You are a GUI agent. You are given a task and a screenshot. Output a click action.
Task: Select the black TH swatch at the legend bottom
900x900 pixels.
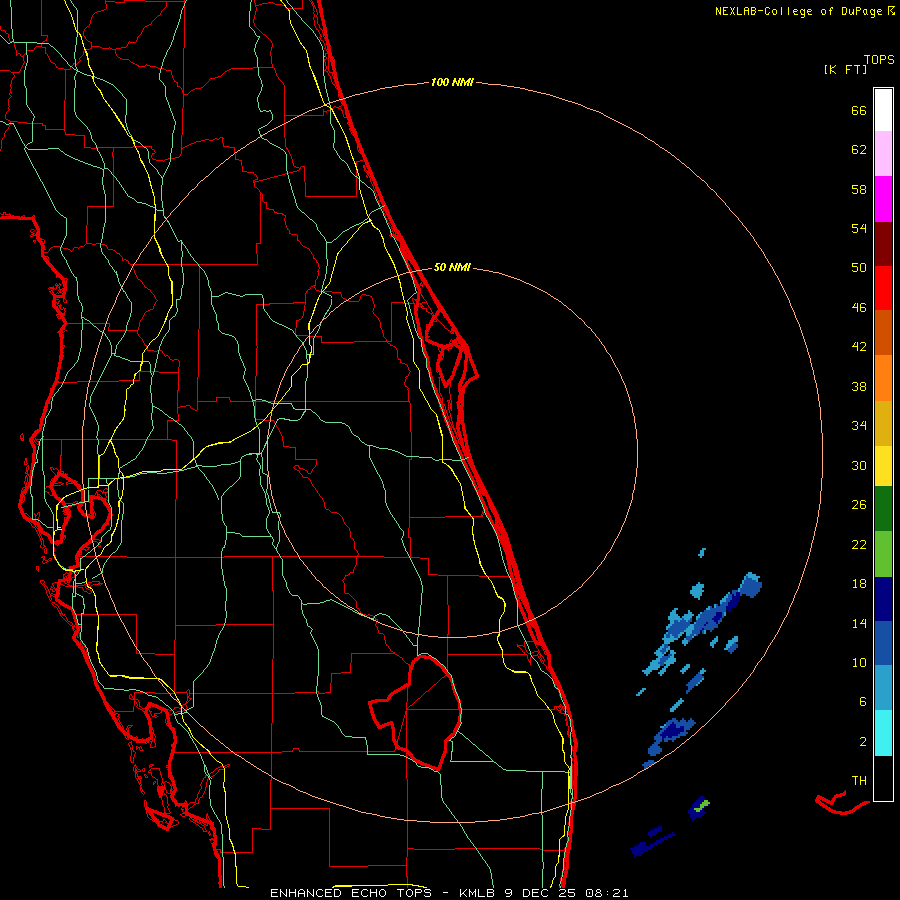(883, 778)
